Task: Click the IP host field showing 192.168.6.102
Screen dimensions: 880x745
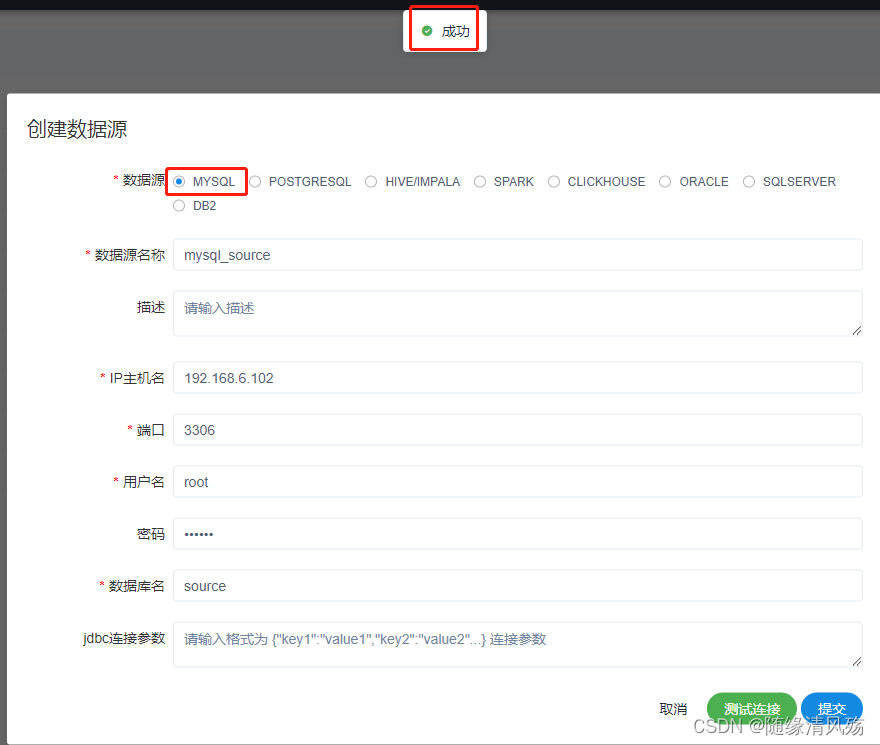Action: pos(517,378)
